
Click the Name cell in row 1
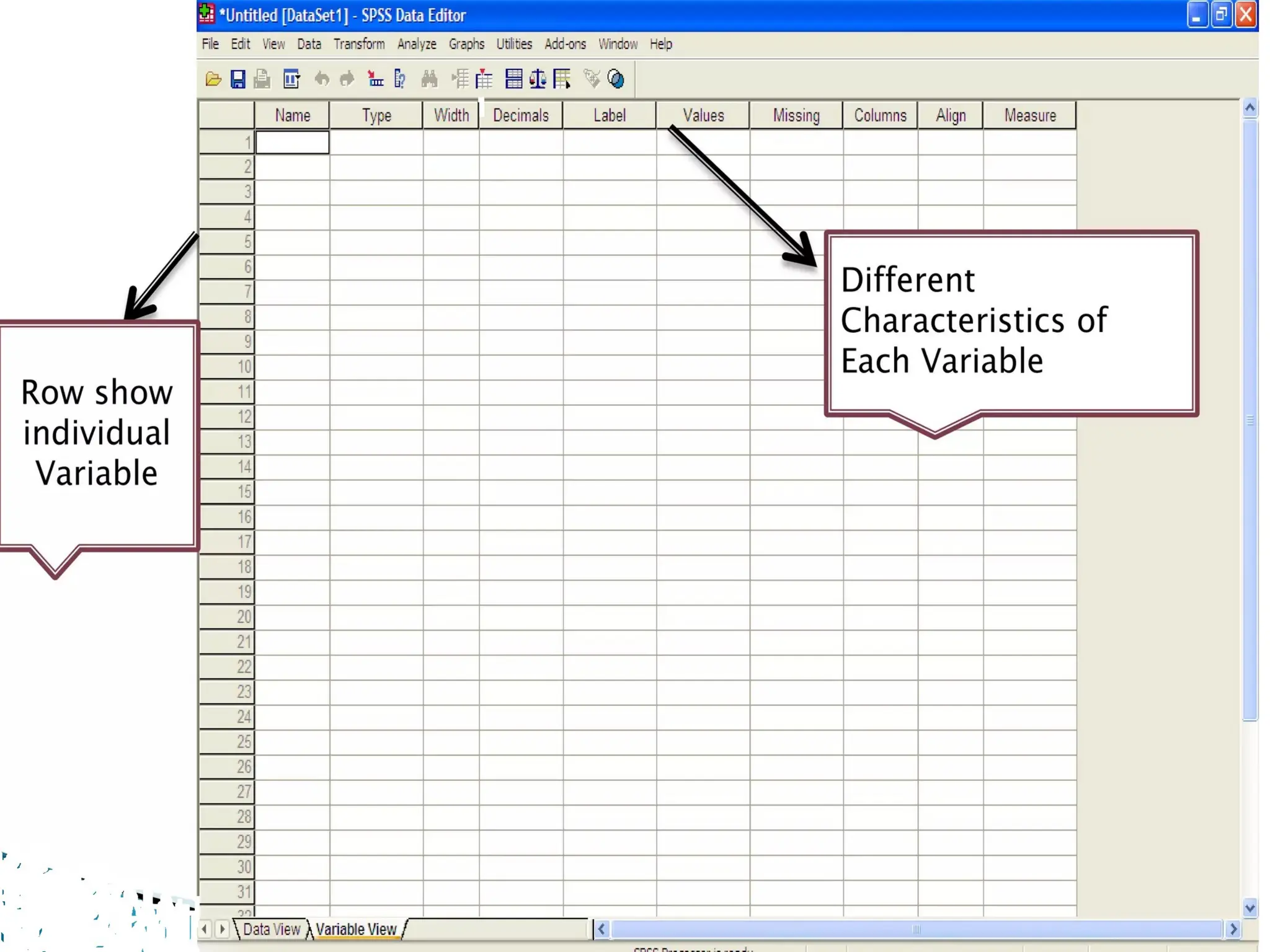[292, 143]
